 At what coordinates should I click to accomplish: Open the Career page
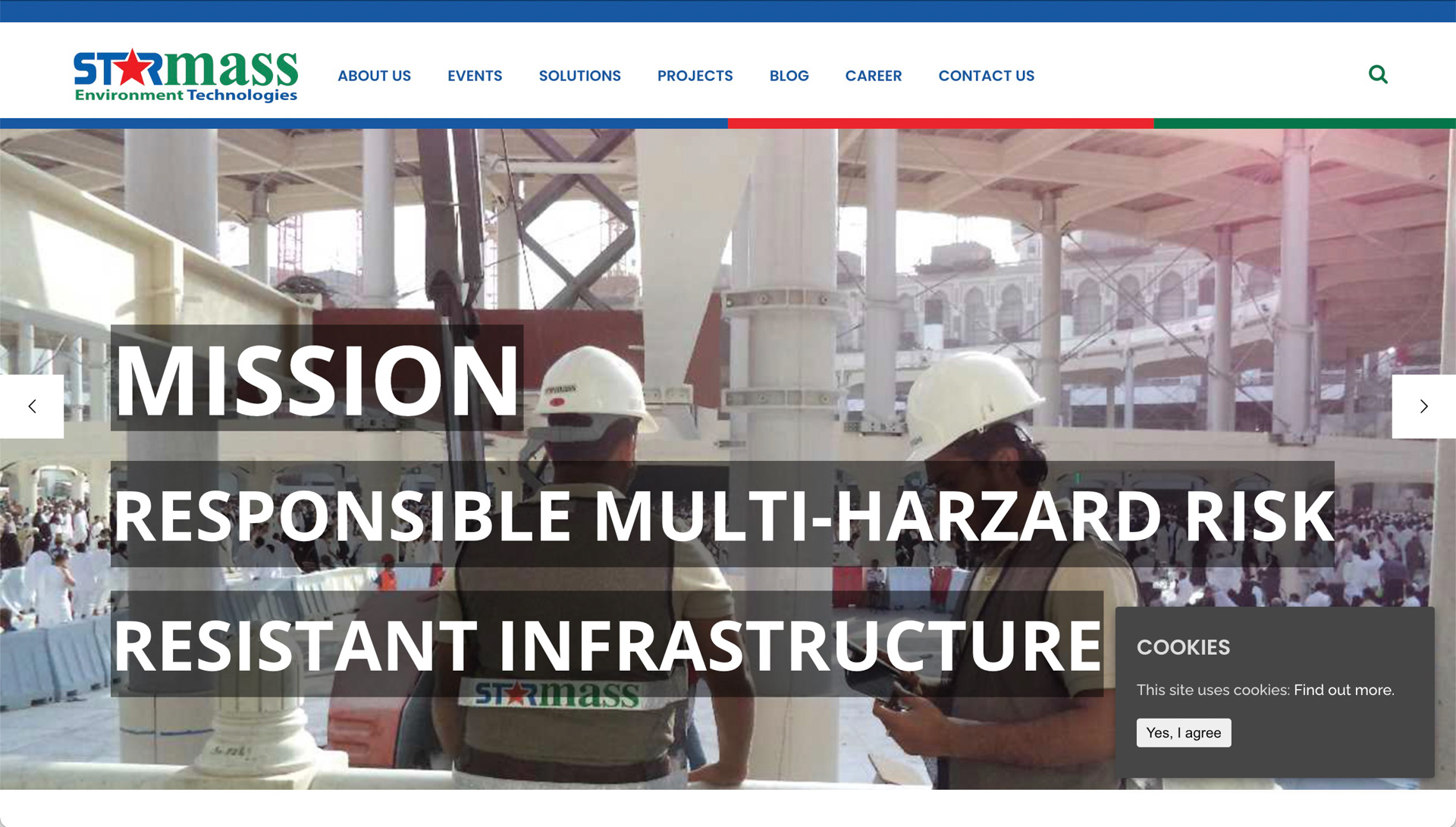pos(873,76)
